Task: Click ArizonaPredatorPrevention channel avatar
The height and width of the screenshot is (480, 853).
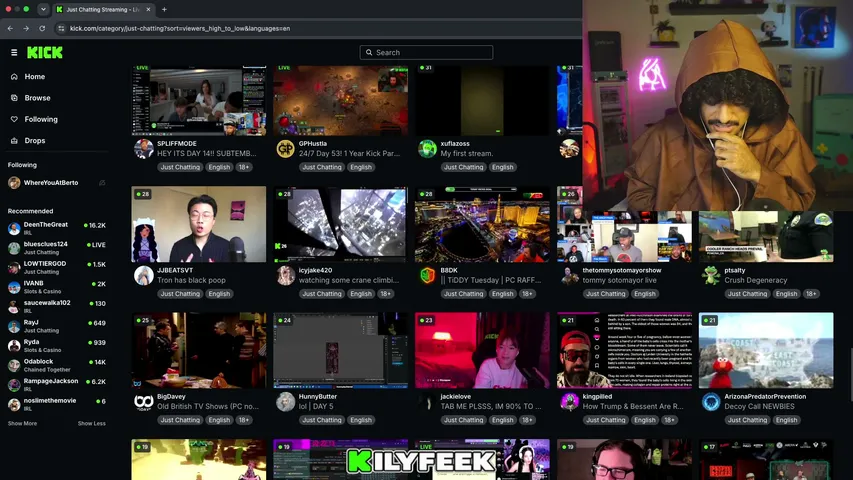Action: click(x=710, y=402)
